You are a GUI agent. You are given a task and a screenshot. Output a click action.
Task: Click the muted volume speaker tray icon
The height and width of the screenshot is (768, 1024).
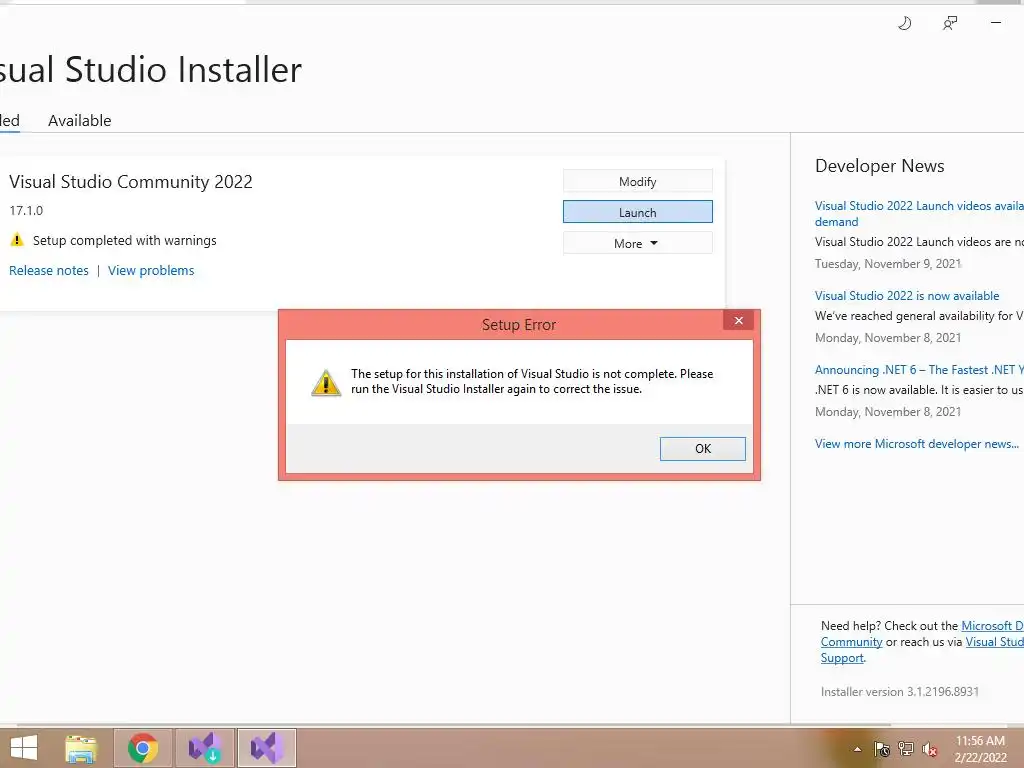(930, 749)
